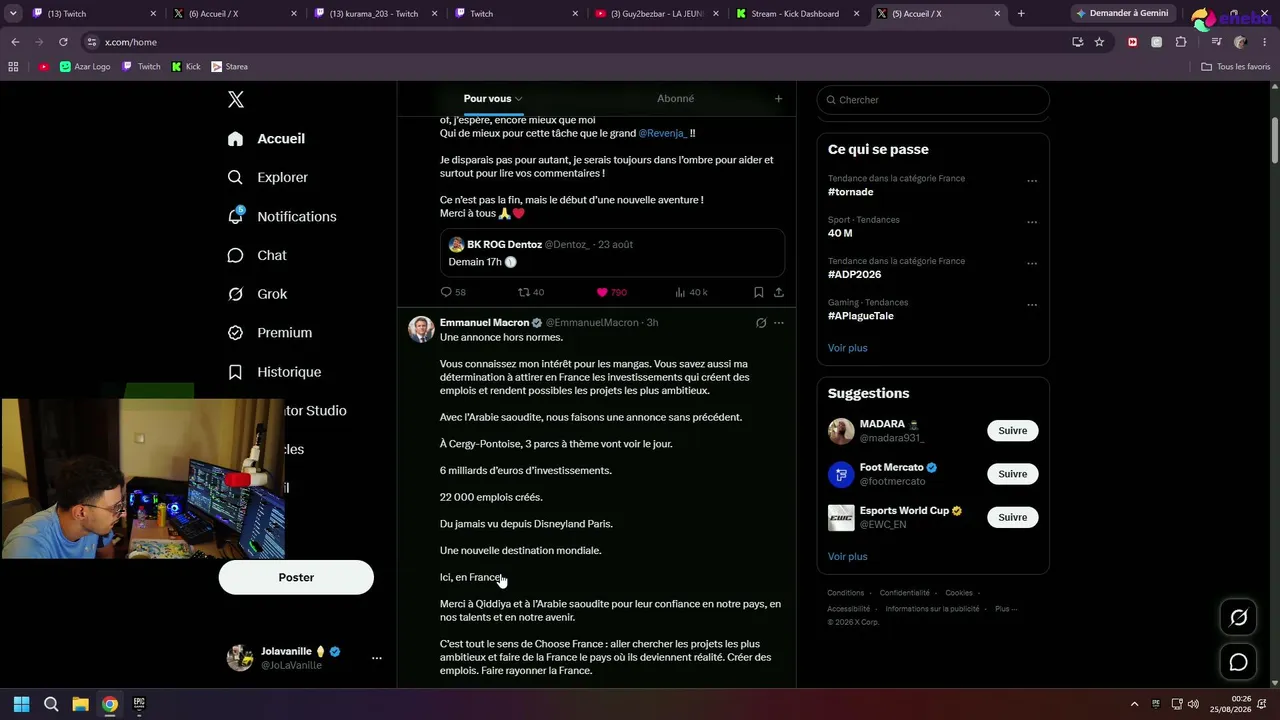1280x720 pixels.
Task: Open the #tornade trending topic
Action: pos(851,192)
